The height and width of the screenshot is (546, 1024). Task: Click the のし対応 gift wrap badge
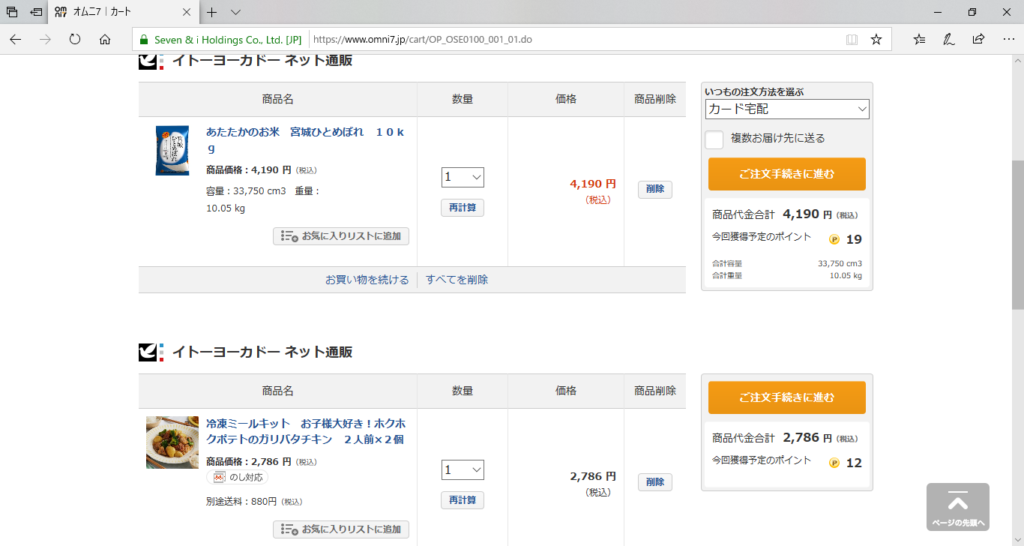point(238,477)
